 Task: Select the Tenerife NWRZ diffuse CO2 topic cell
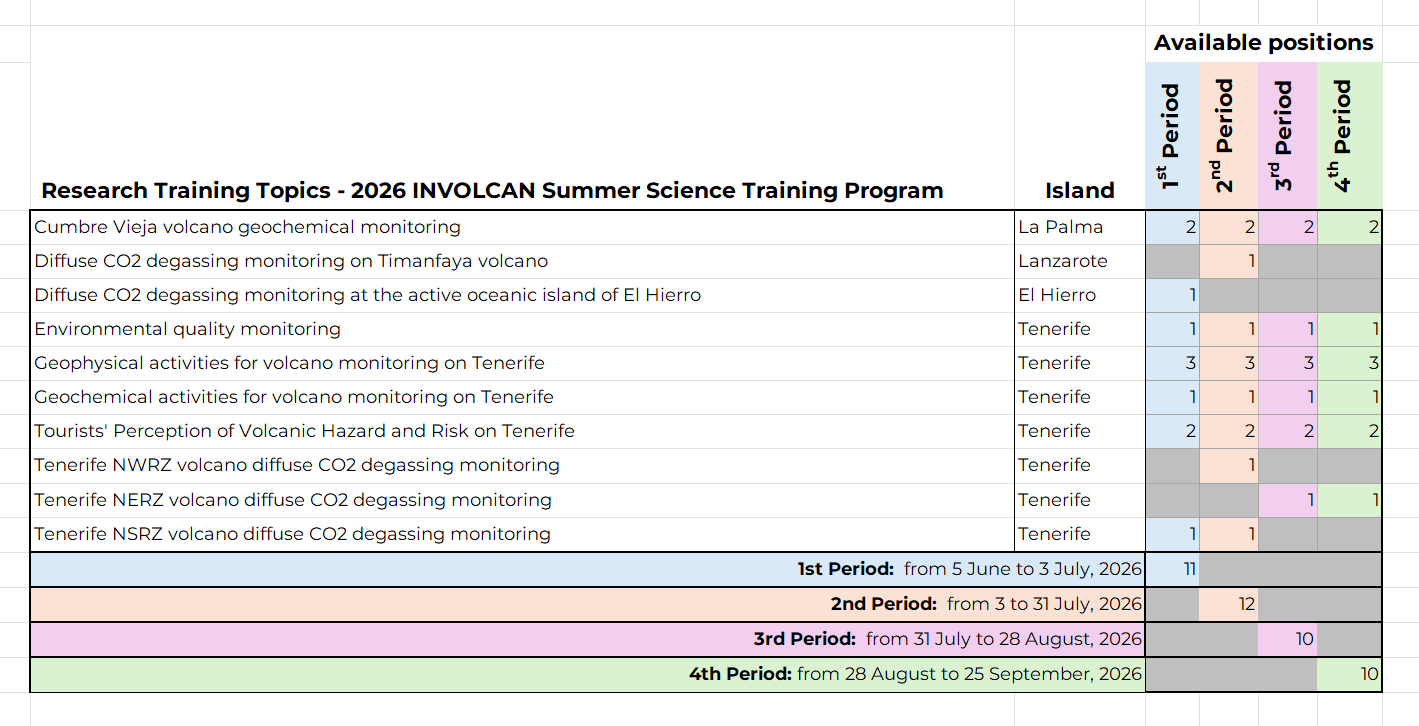pyautogui.click(x=297, y=465)
